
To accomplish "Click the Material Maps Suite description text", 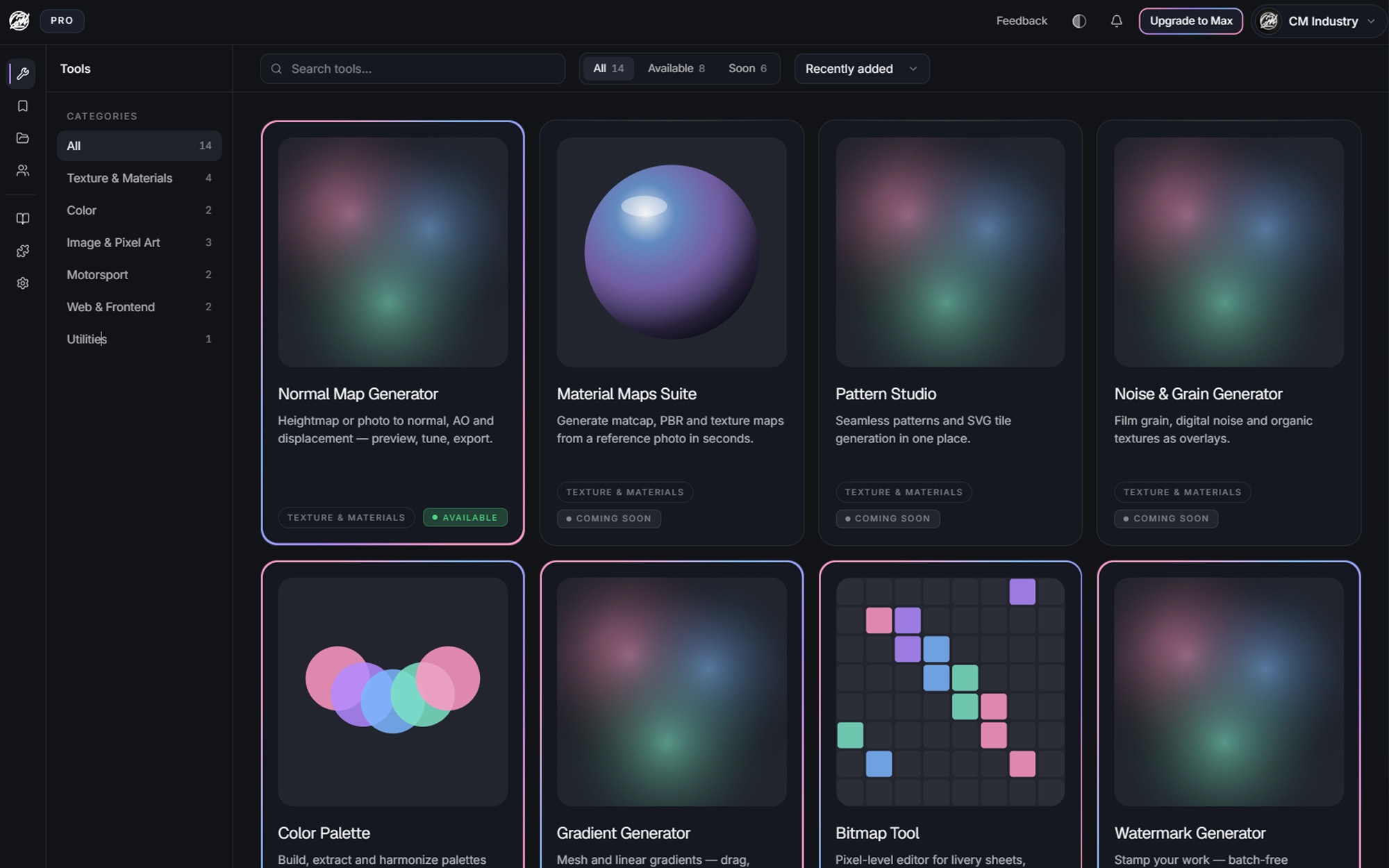I will pyautogui.click(x=670, y=430).
